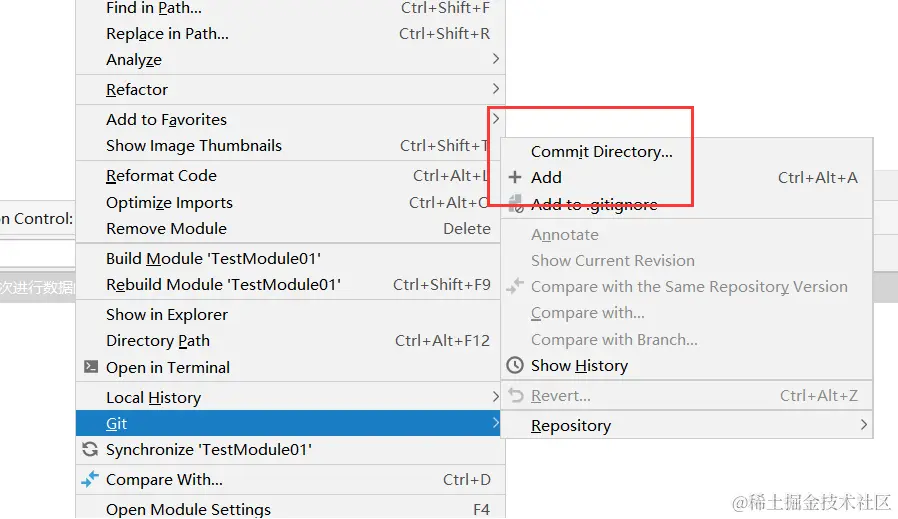The width and height of the screenshot is (898, 519).
Task: Click the 'n Control:' panel label
Action: [37, 218]
